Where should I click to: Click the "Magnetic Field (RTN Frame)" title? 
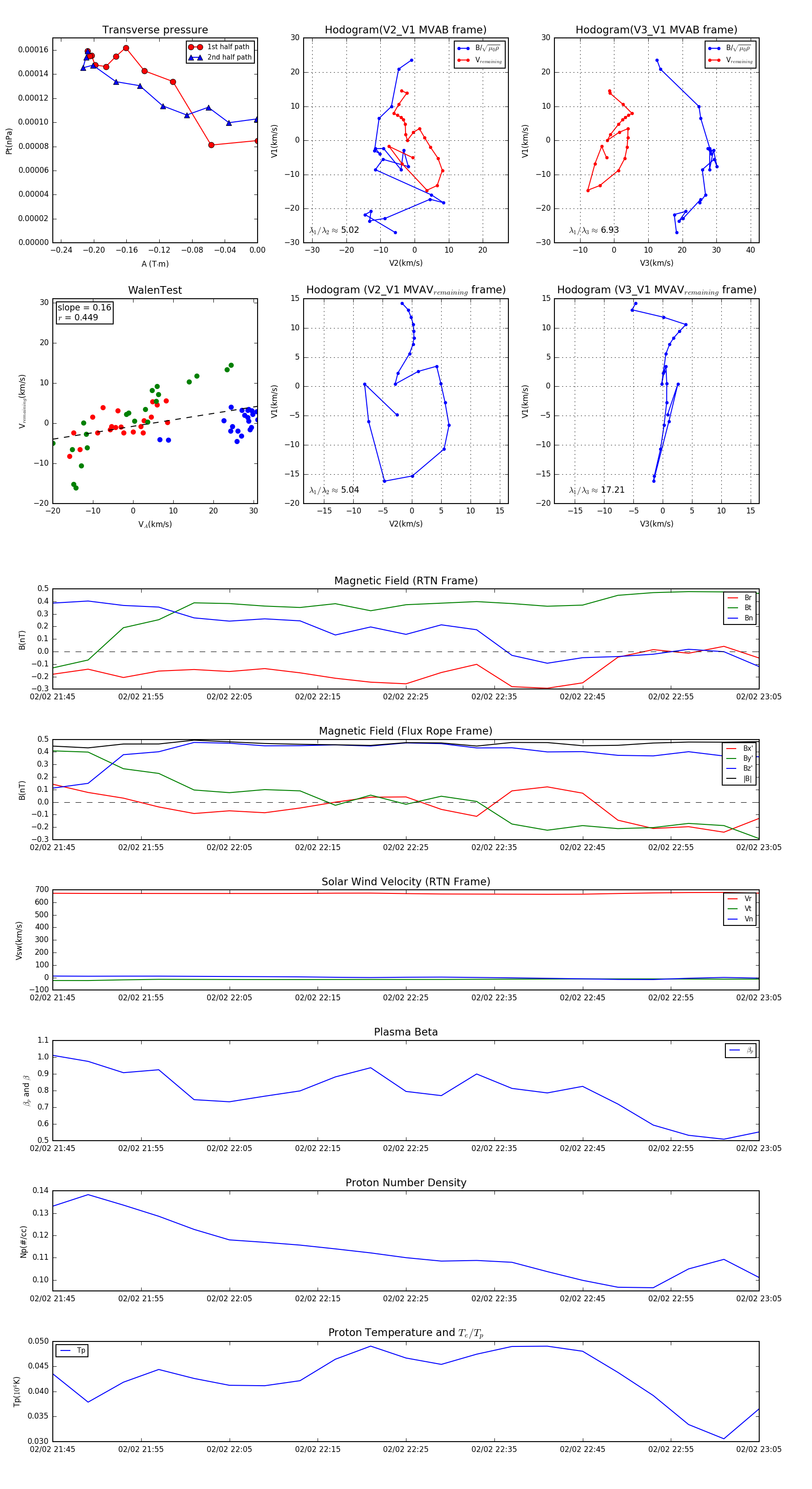tap(406, 581)
